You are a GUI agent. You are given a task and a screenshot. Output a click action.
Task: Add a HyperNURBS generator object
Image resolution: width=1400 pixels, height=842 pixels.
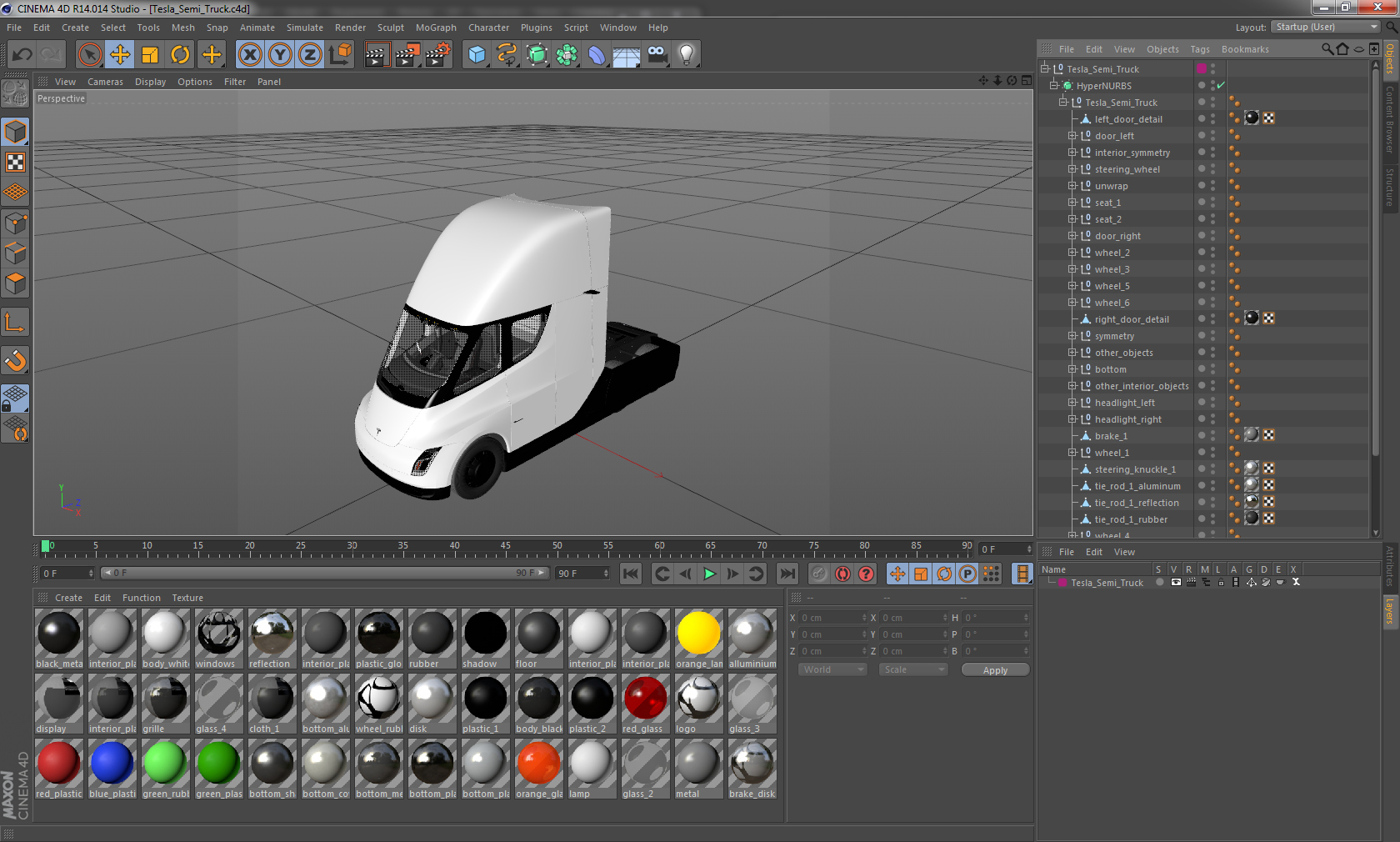[x=537, y=55]
